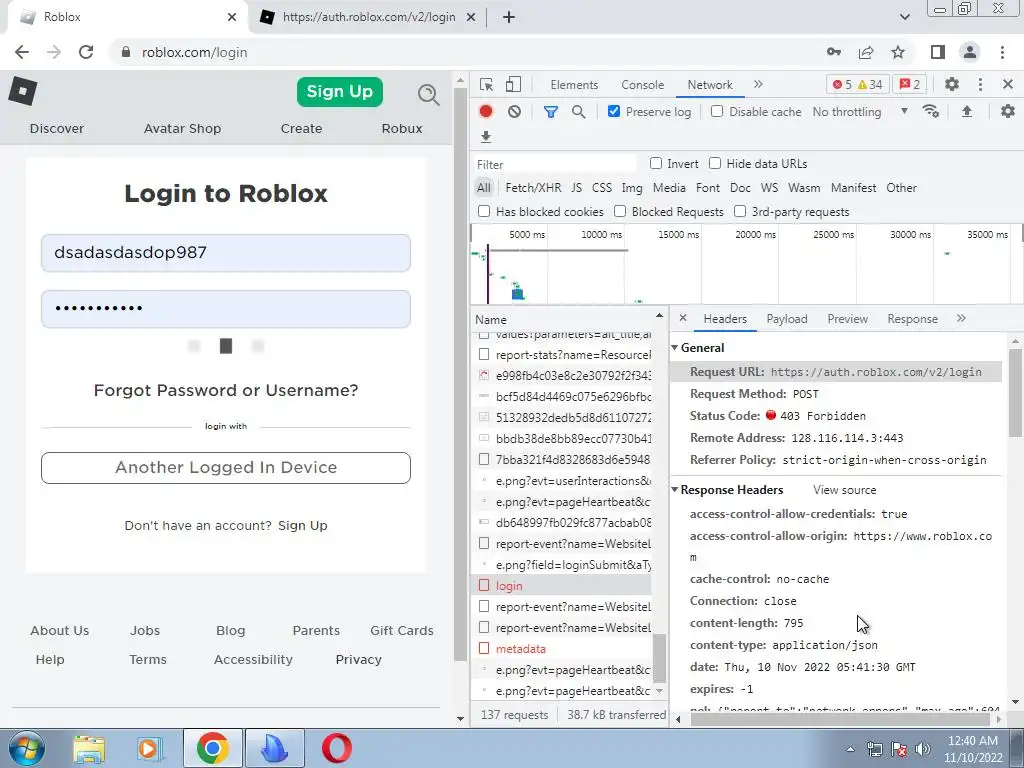
Task: Click Another Logged In Device button
Action: pyautogui.click(x=226, y=468)
